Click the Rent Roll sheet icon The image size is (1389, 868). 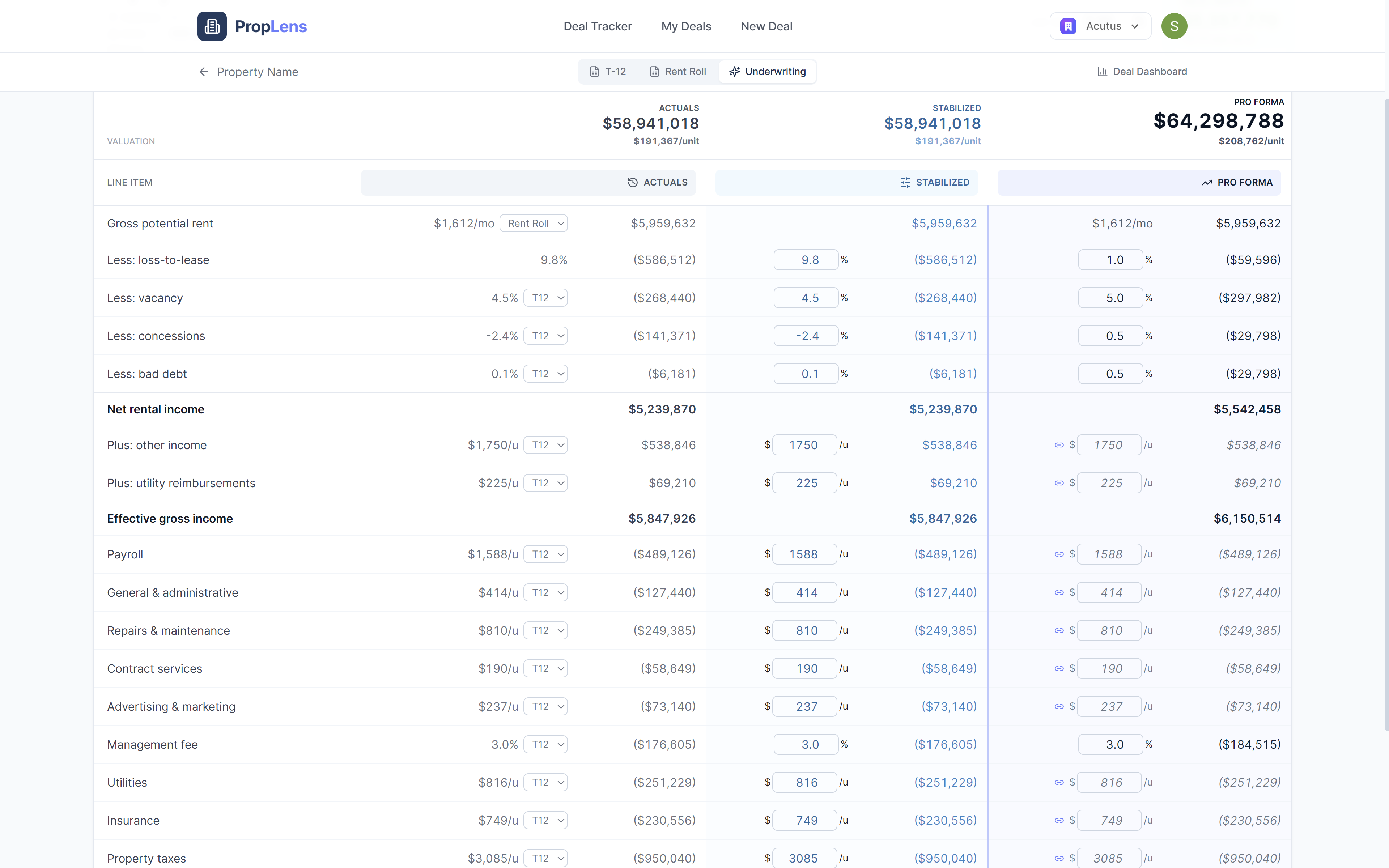pos(654,72)
